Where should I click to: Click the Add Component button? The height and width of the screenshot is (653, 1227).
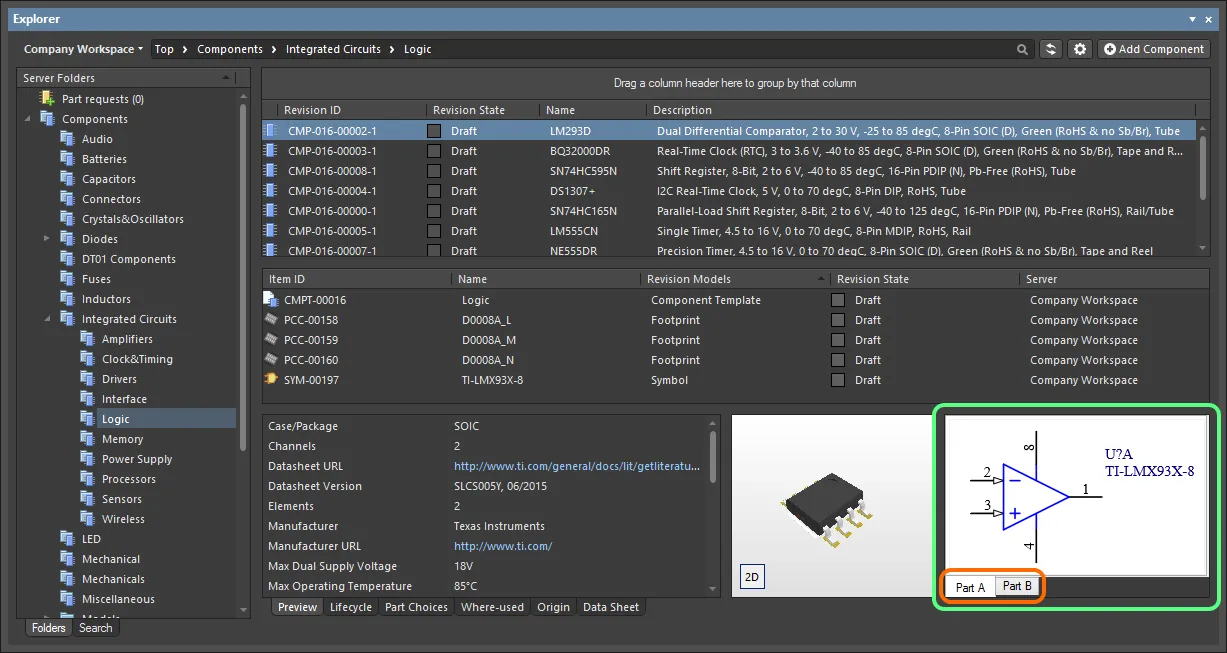[1153, 49]
